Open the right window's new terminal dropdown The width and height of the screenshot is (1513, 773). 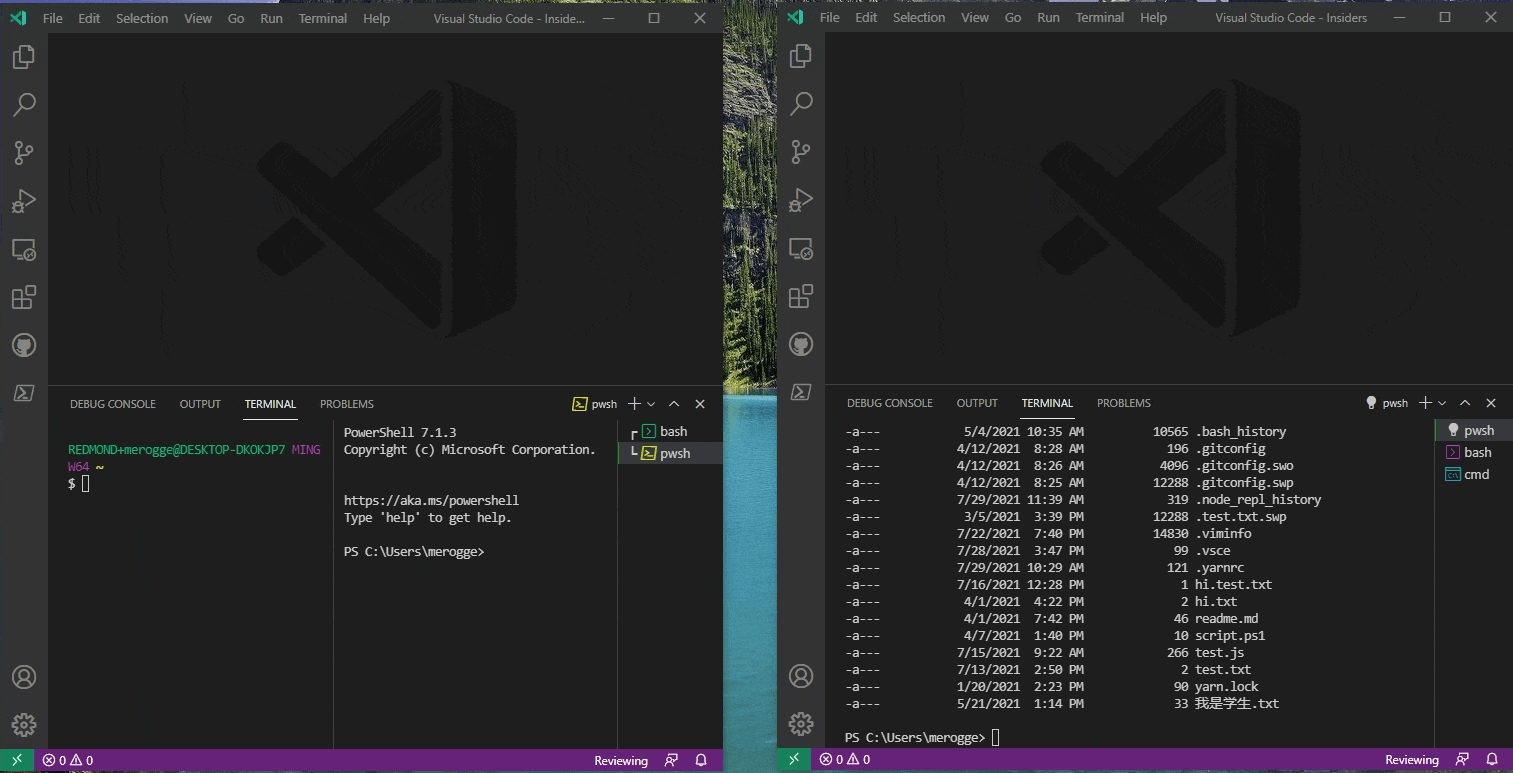[x=1444, y=403]
